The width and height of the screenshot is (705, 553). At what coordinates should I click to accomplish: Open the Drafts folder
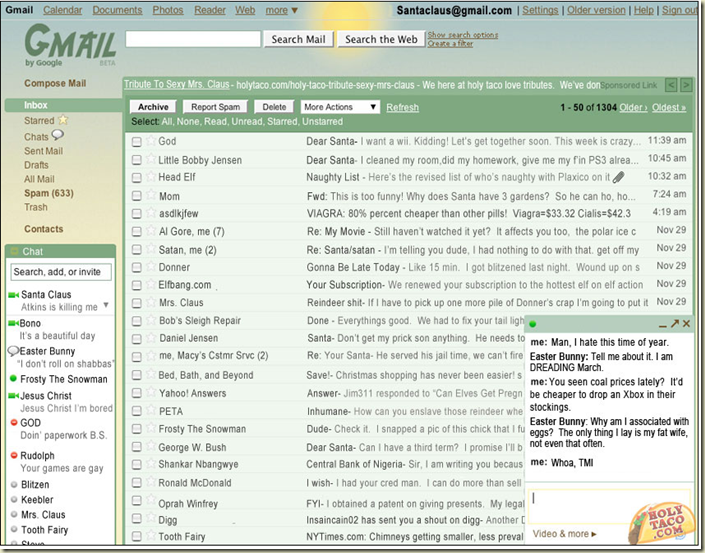(36, 165)
